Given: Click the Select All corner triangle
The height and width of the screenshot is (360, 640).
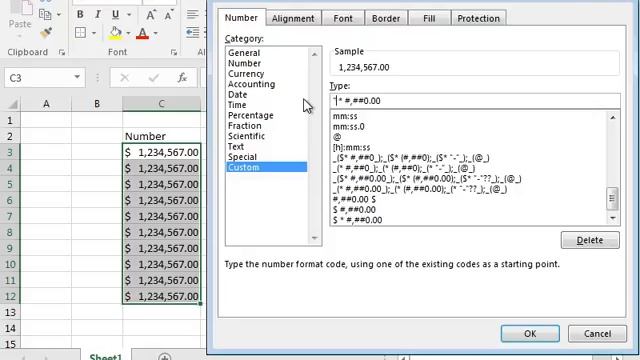Looking at the screenshot, I should [13, 104].
